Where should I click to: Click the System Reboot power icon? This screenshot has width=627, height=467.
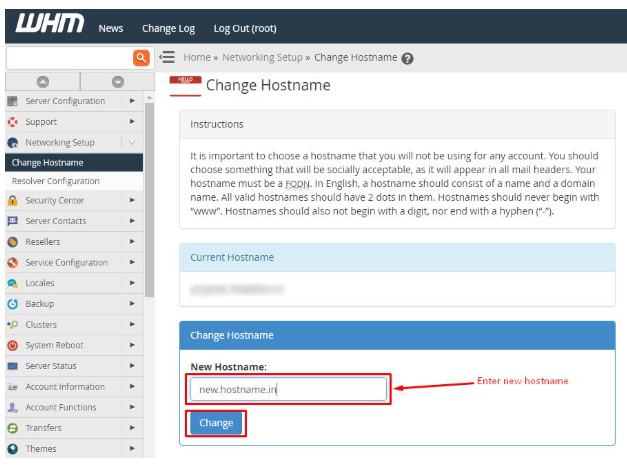[x=12, y=345]
